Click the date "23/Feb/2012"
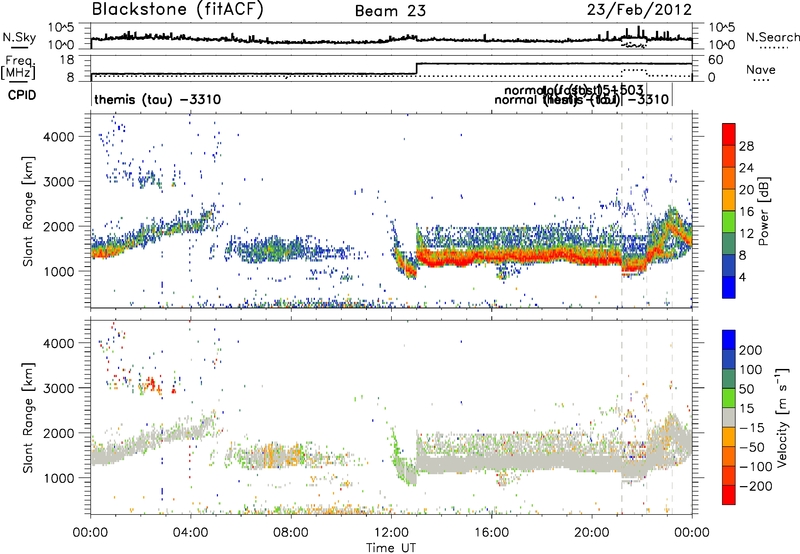This screenshot has width=800, height=554. [639, 10]
